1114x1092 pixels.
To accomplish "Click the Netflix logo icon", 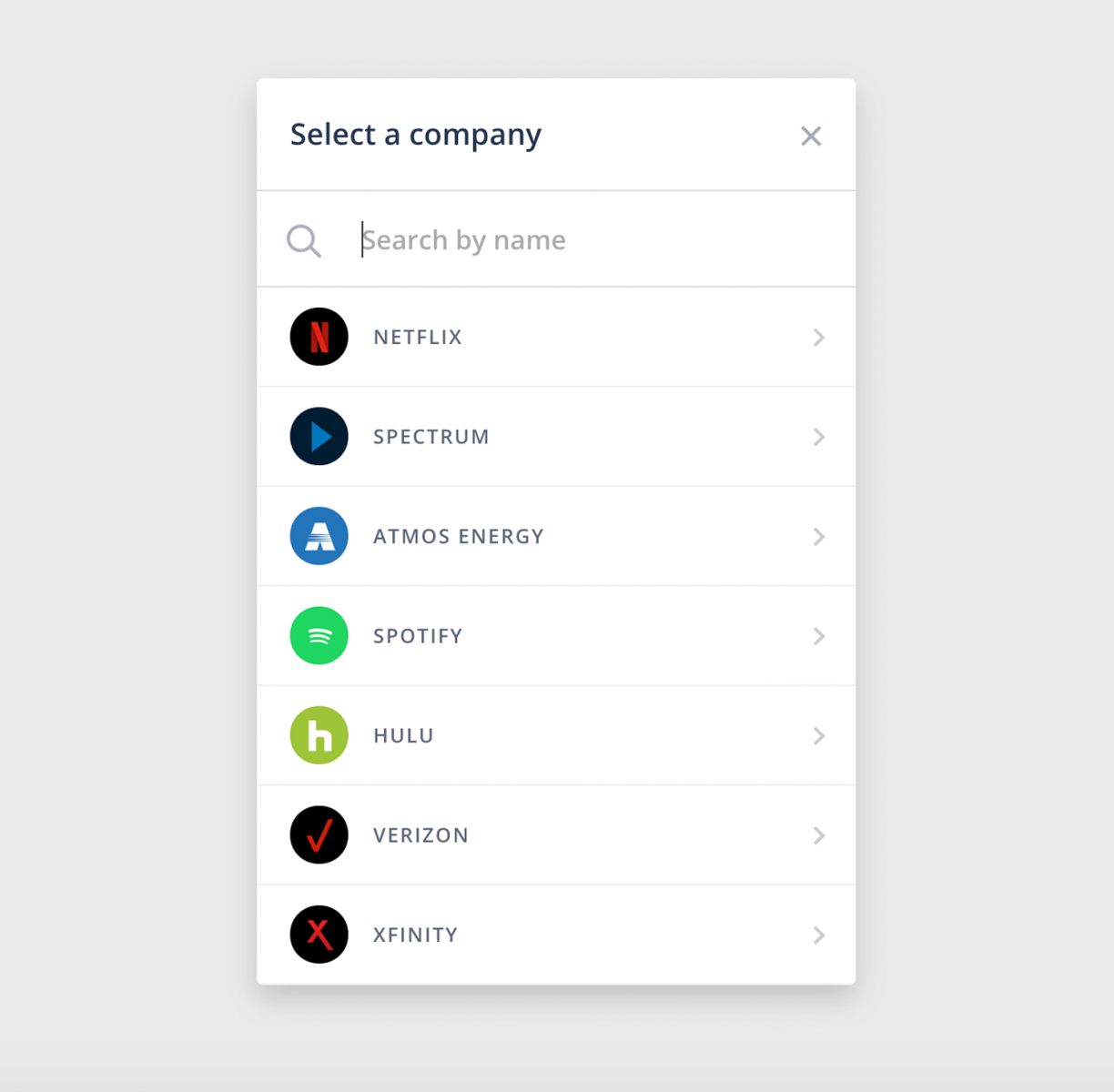I will point(319,337).
